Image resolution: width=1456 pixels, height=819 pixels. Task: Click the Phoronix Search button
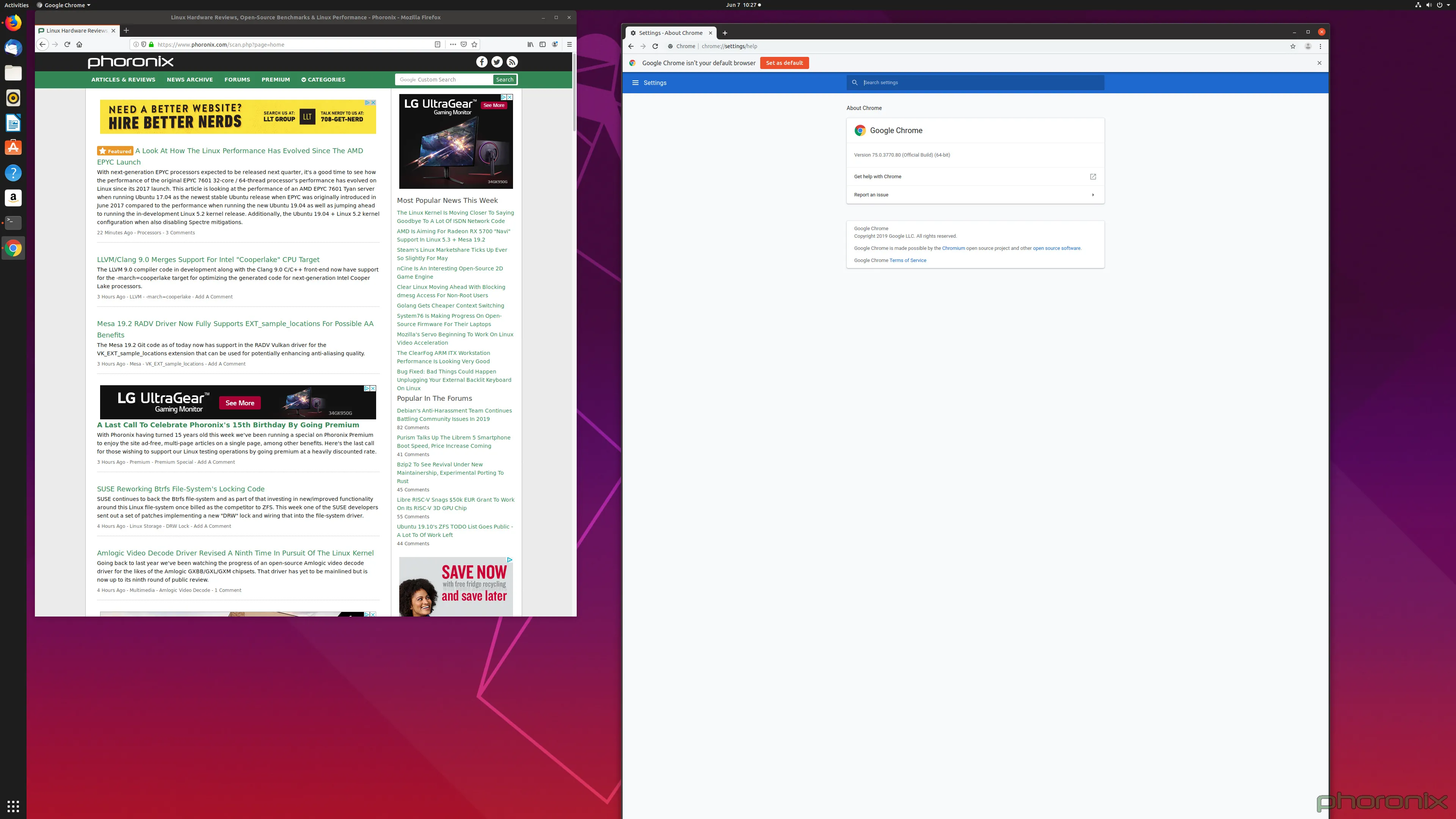[x=505, y=80]
